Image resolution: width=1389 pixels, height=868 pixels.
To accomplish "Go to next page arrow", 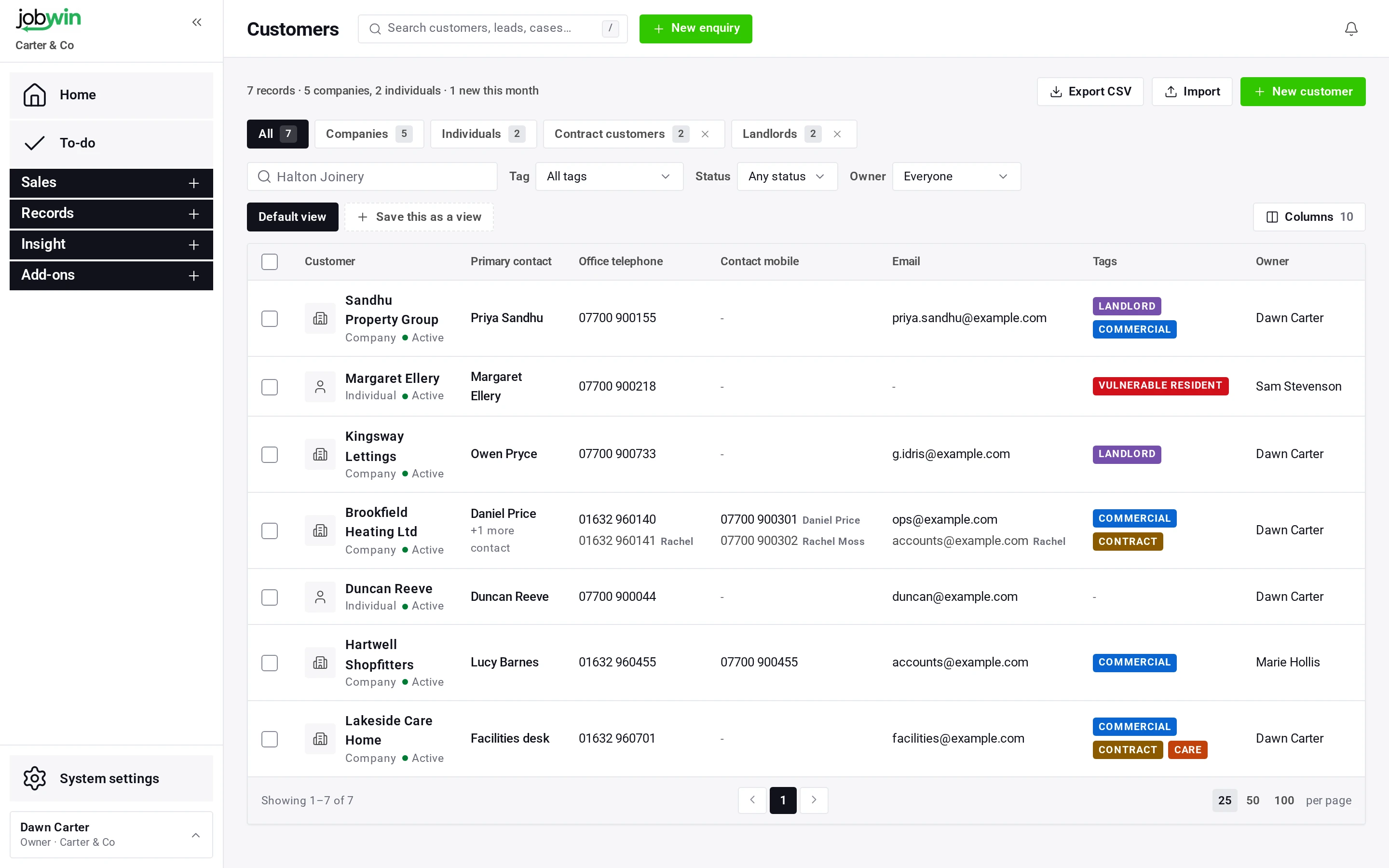I will pos(814,800).
